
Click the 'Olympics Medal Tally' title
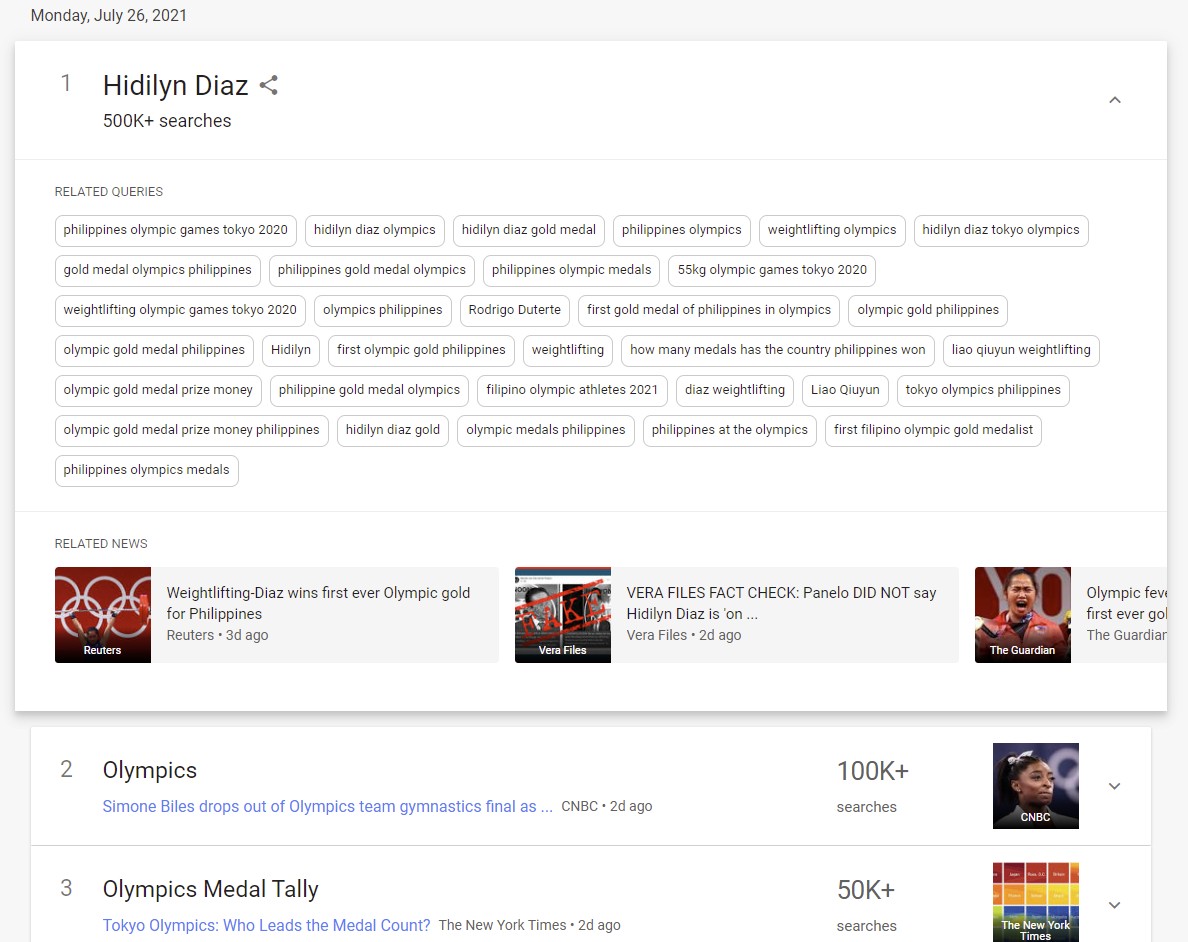[x=211, y=889]
